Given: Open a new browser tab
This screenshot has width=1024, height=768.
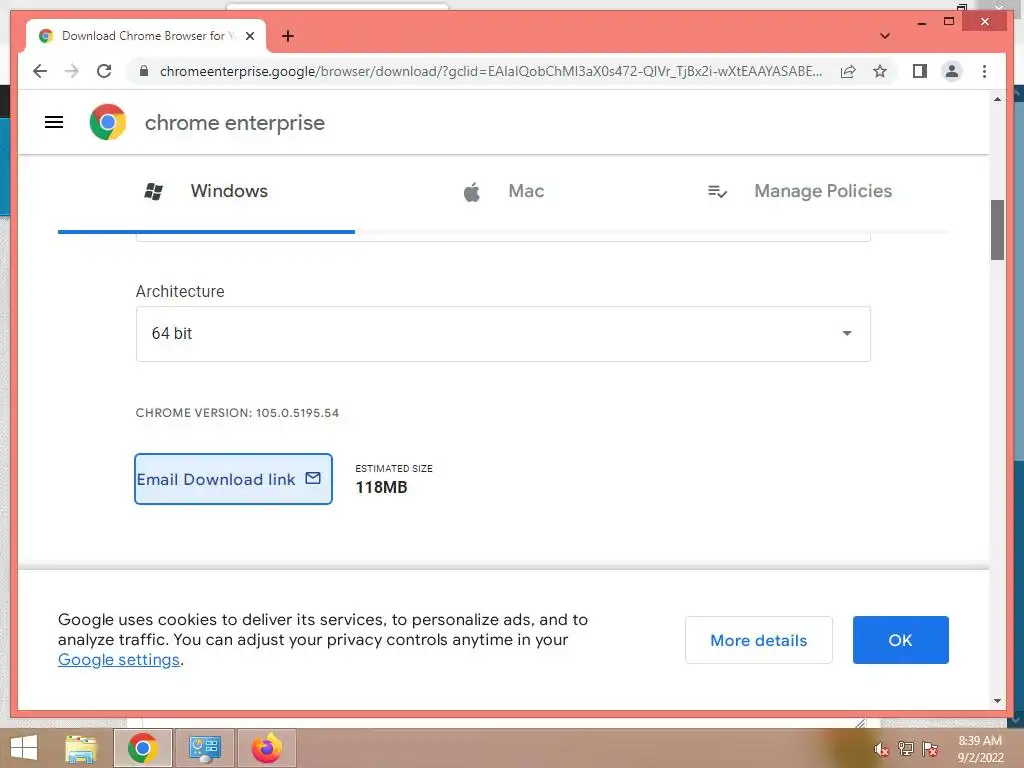Looking at the screenshot, I should [288, 36].
